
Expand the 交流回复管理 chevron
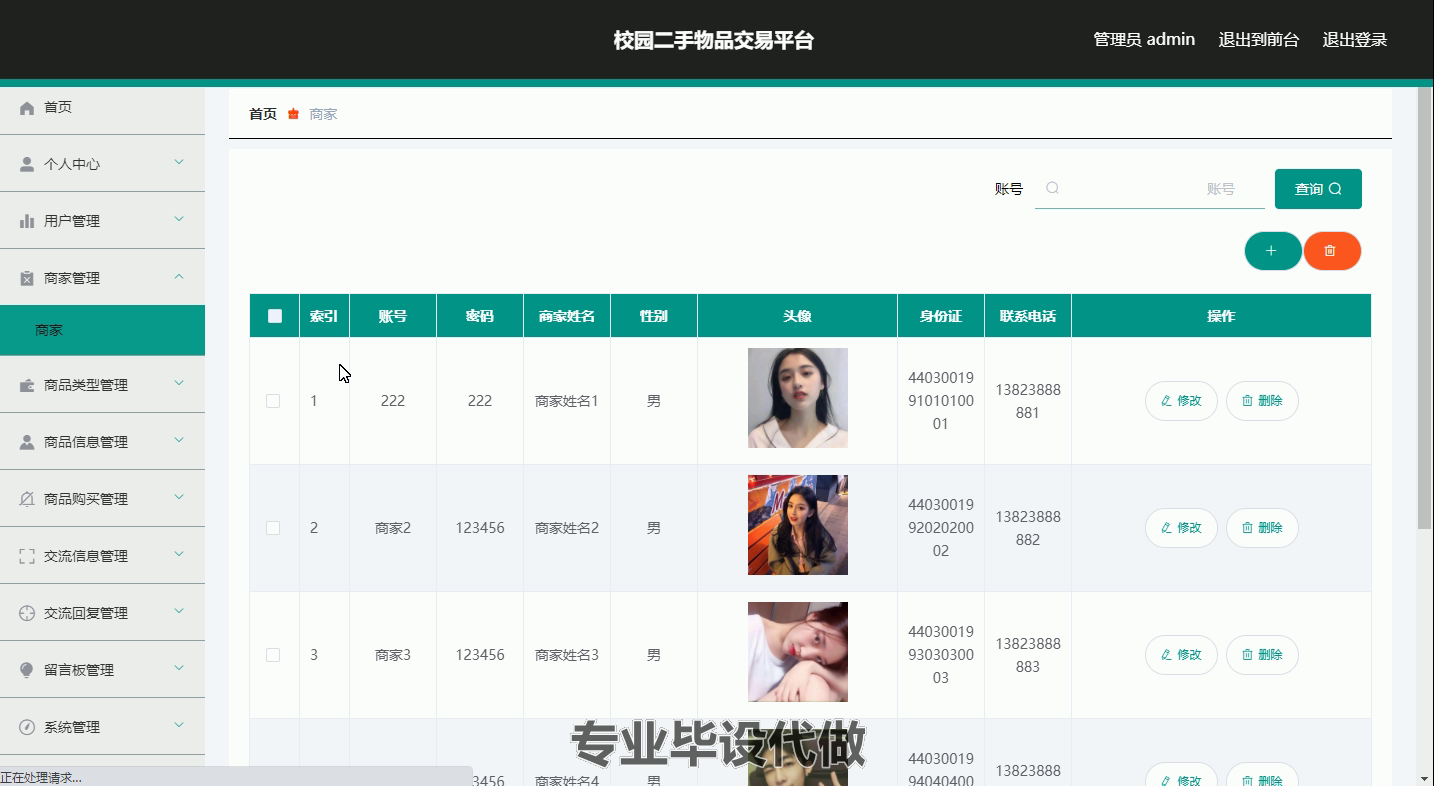(179, 611)
